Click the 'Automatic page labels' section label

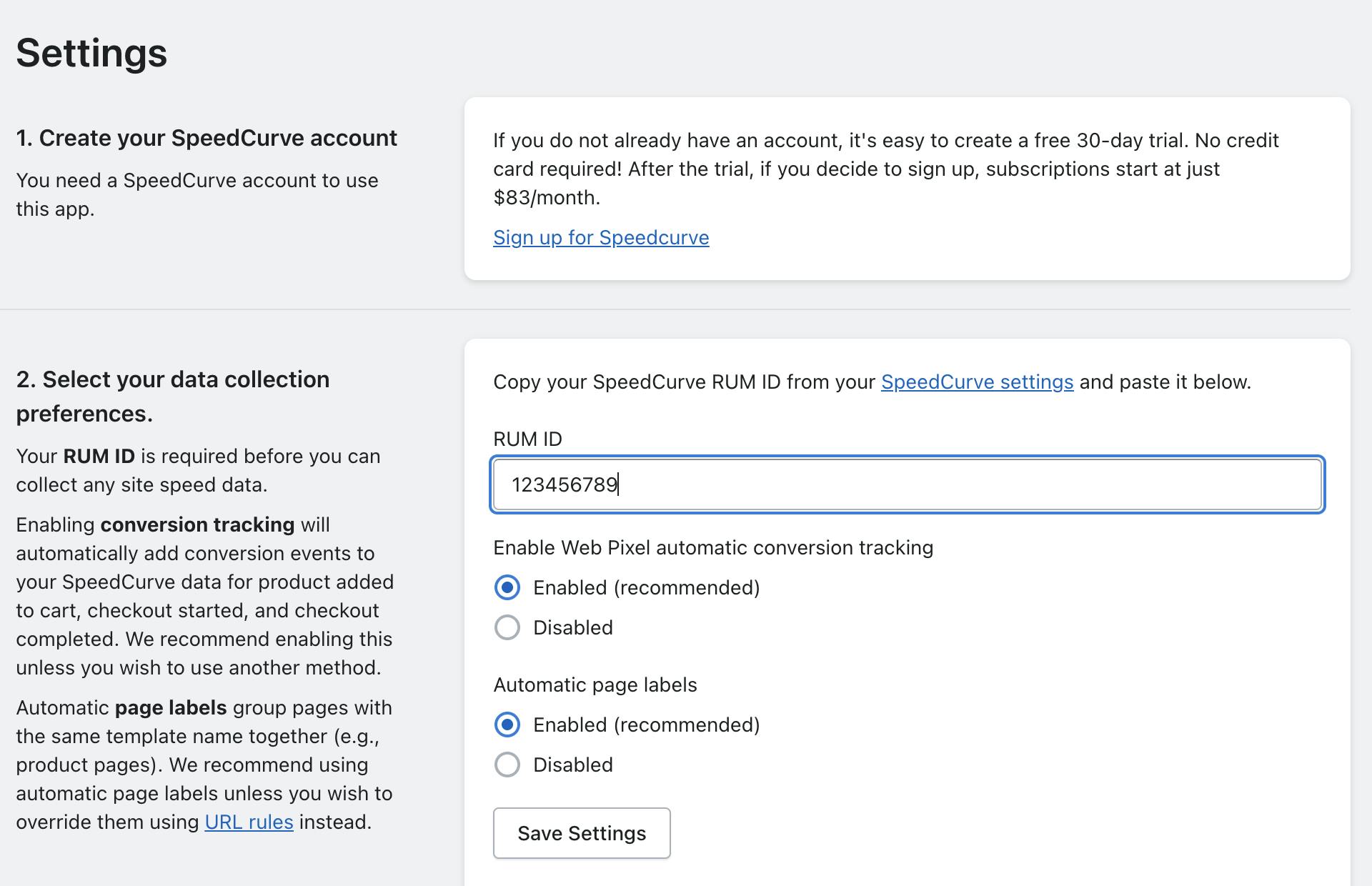595,685
